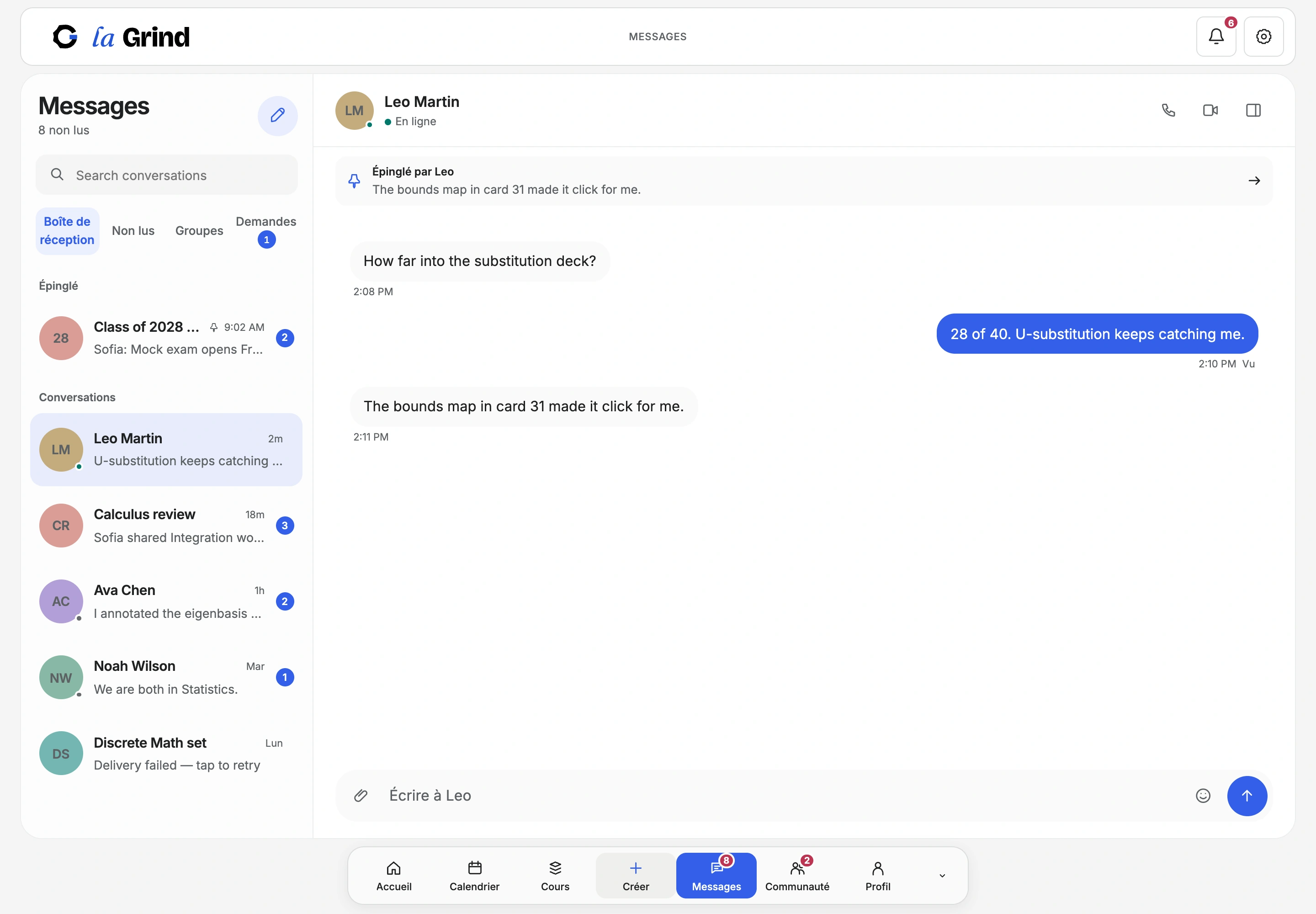Open Class of 2028 pinned conversation
The image size is (1316, 914).
(x=166, y=338)
